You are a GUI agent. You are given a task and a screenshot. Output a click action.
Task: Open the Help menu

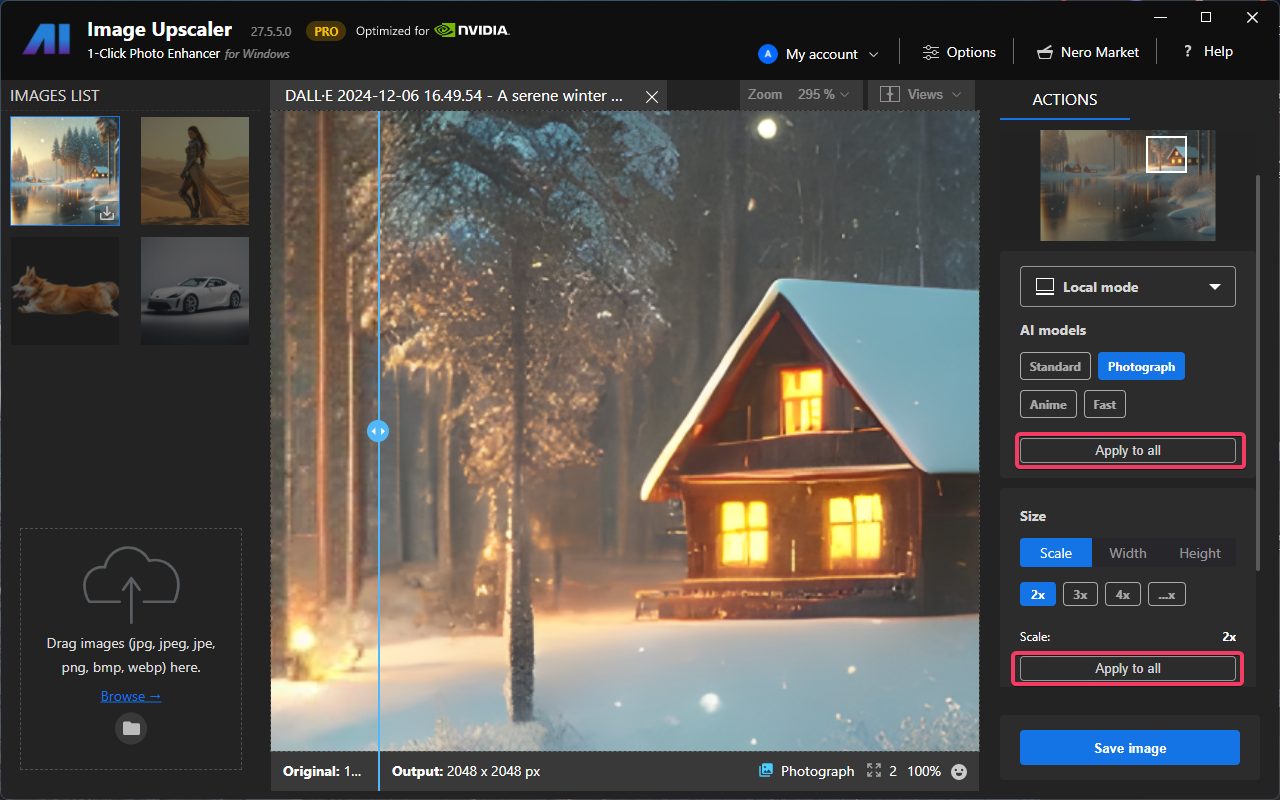1208,52
